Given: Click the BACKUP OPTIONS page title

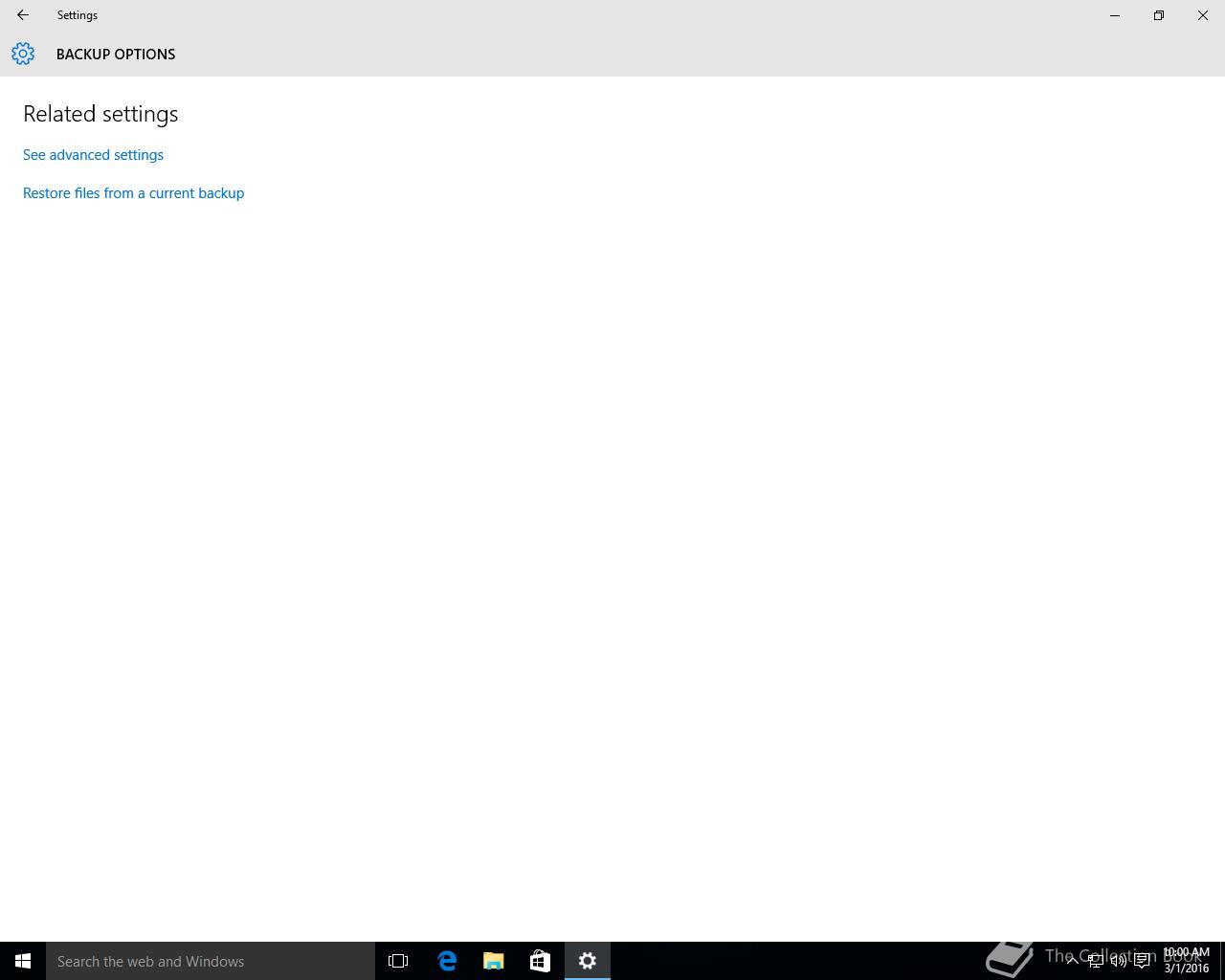Looking at the screenshot, I should pos(116,55).
